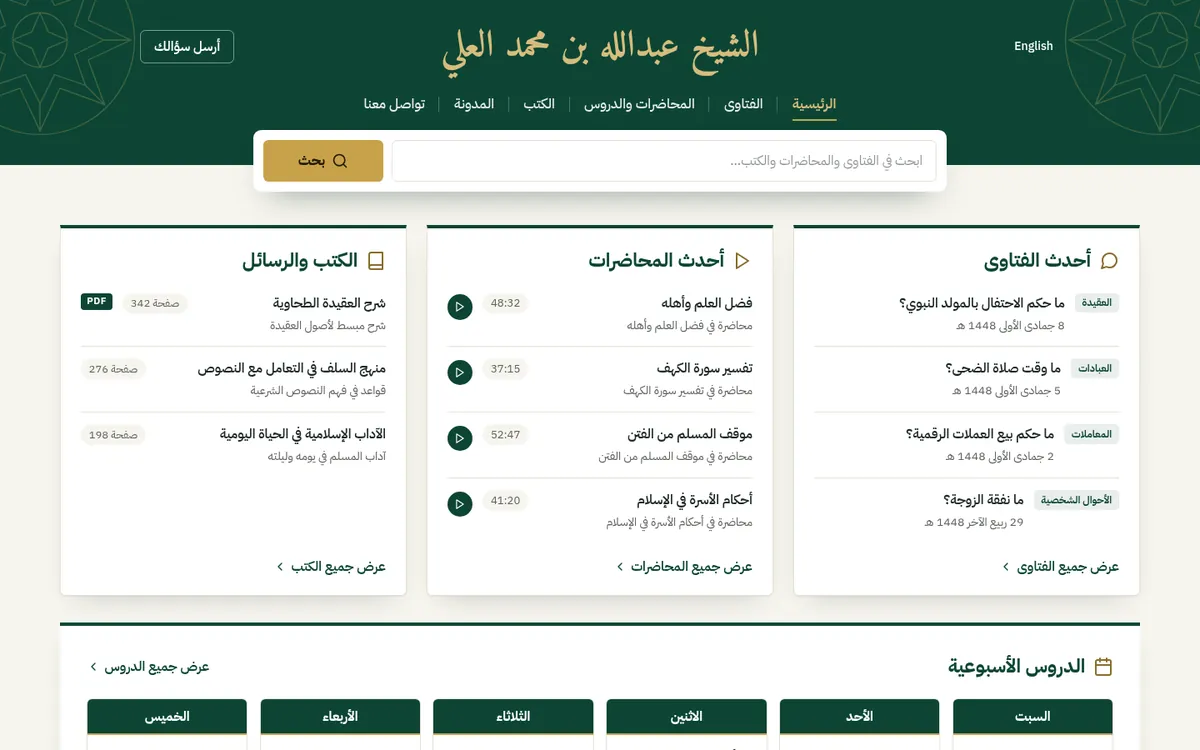Select the الاثنين day column header
Screen dimensions: 1200x750
coord(686,717)
